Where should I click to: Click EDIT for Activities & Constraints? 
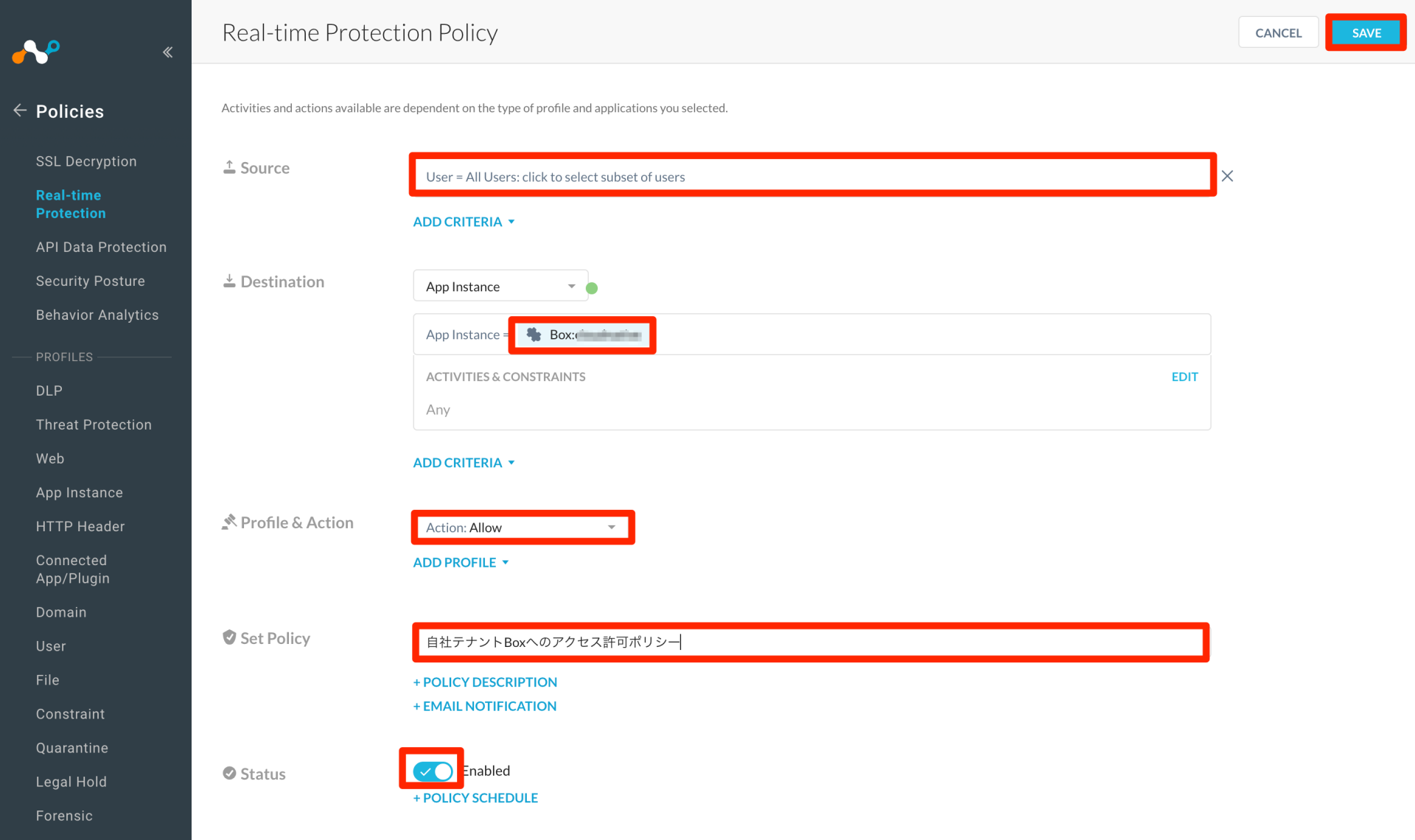click(x=1184, y=377)
